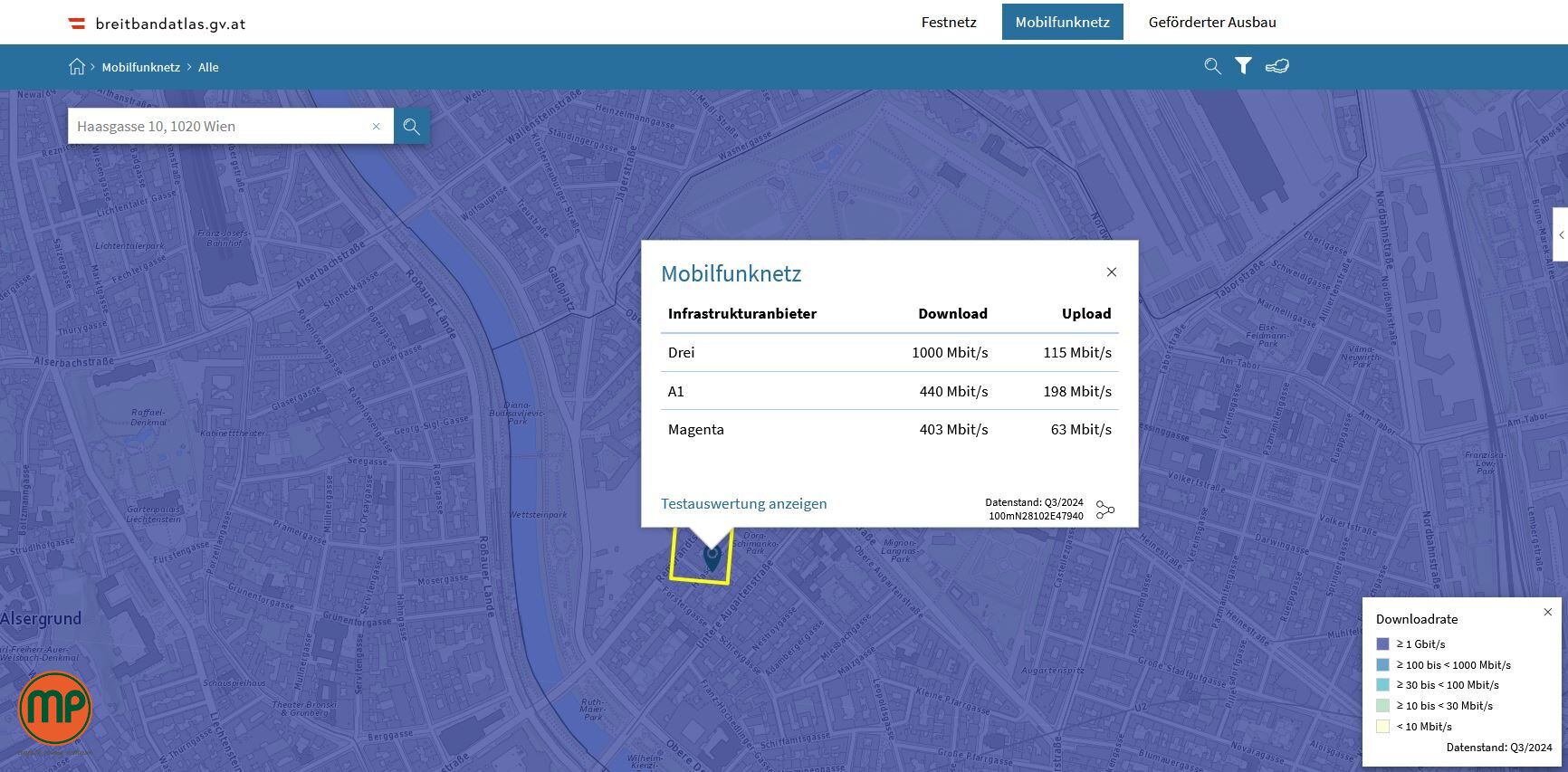Select the Mobilfunknetz tab

(1062, 23)
